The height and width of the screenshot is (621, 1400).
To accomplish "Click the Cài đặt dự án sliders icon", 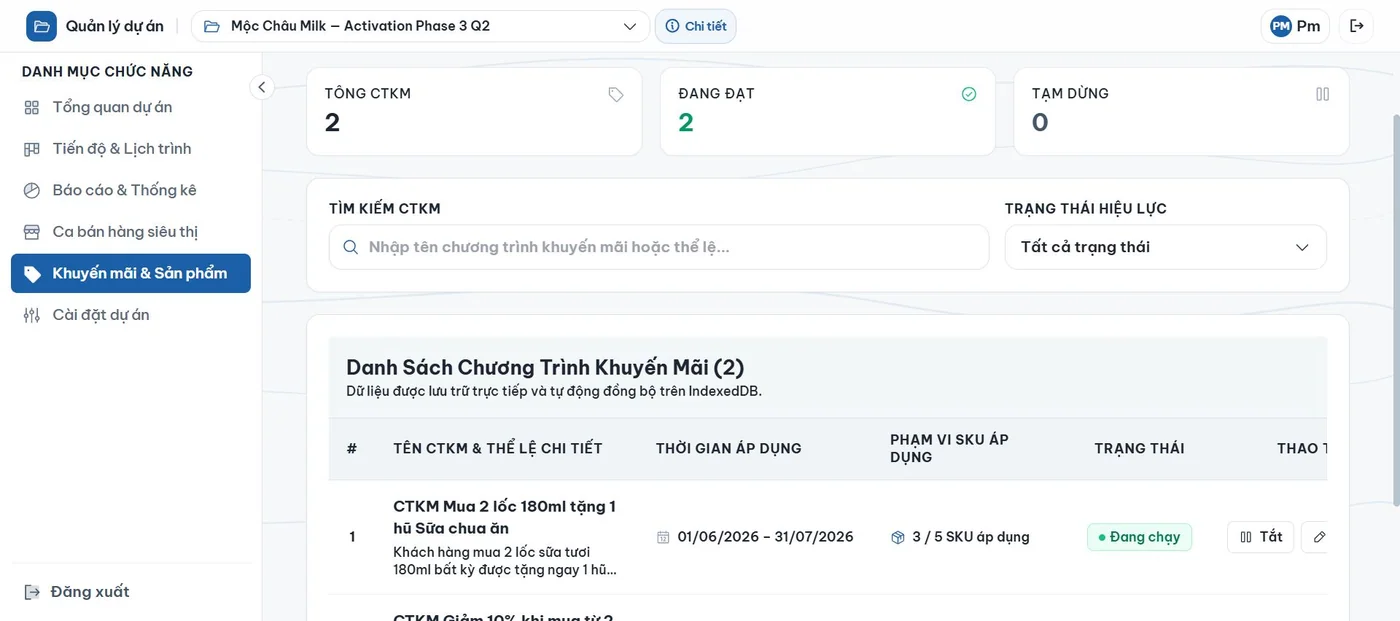I will pos(32,315).
